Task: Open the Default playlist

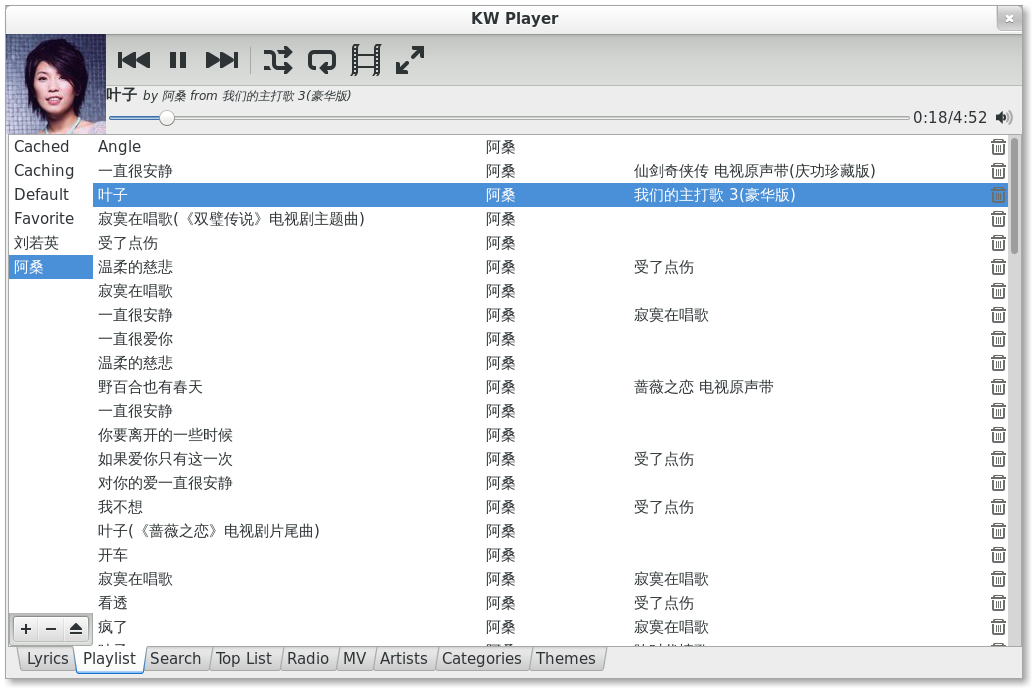Action: click(x=51, y=195)
